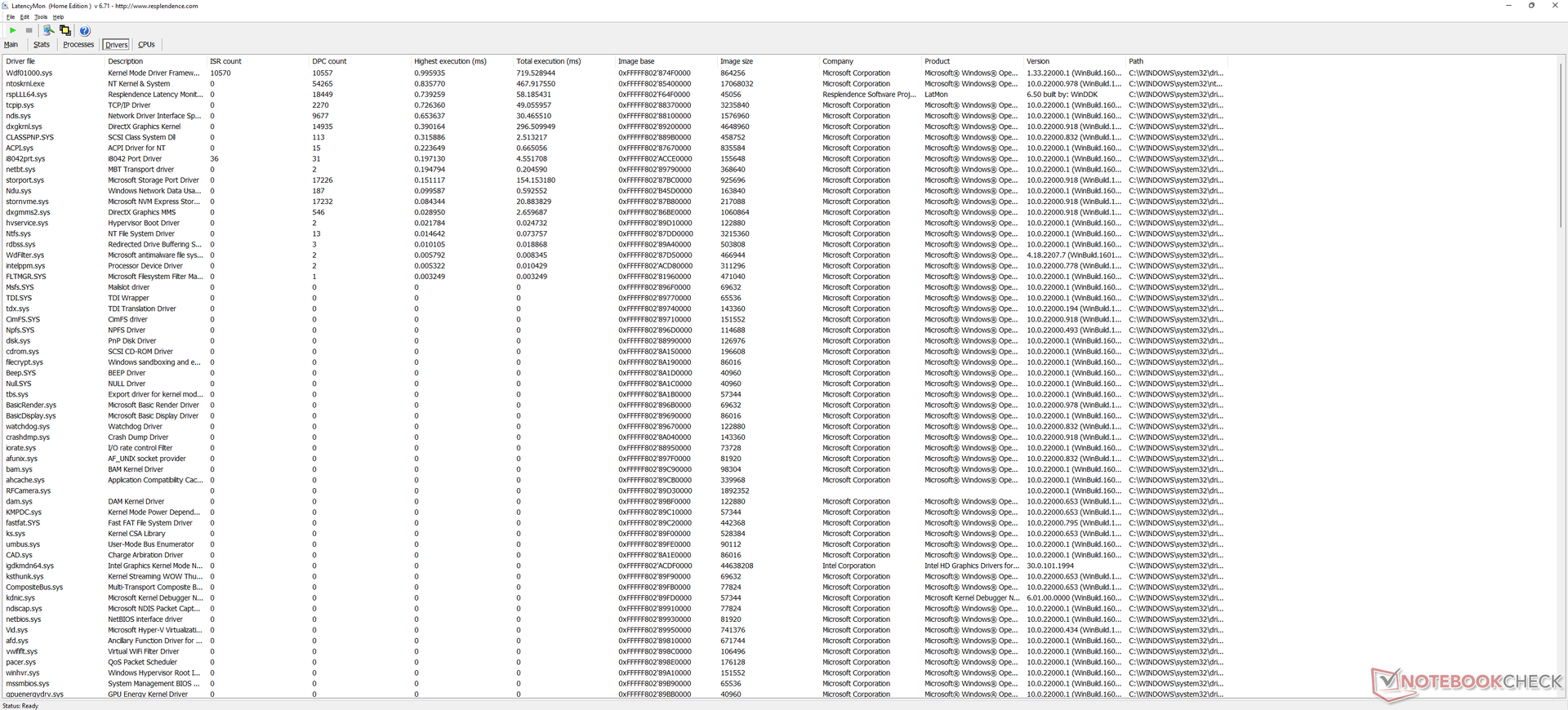
Task: Switch to the Stats tab
Action: pyautogui.click(x=42, y=45)
